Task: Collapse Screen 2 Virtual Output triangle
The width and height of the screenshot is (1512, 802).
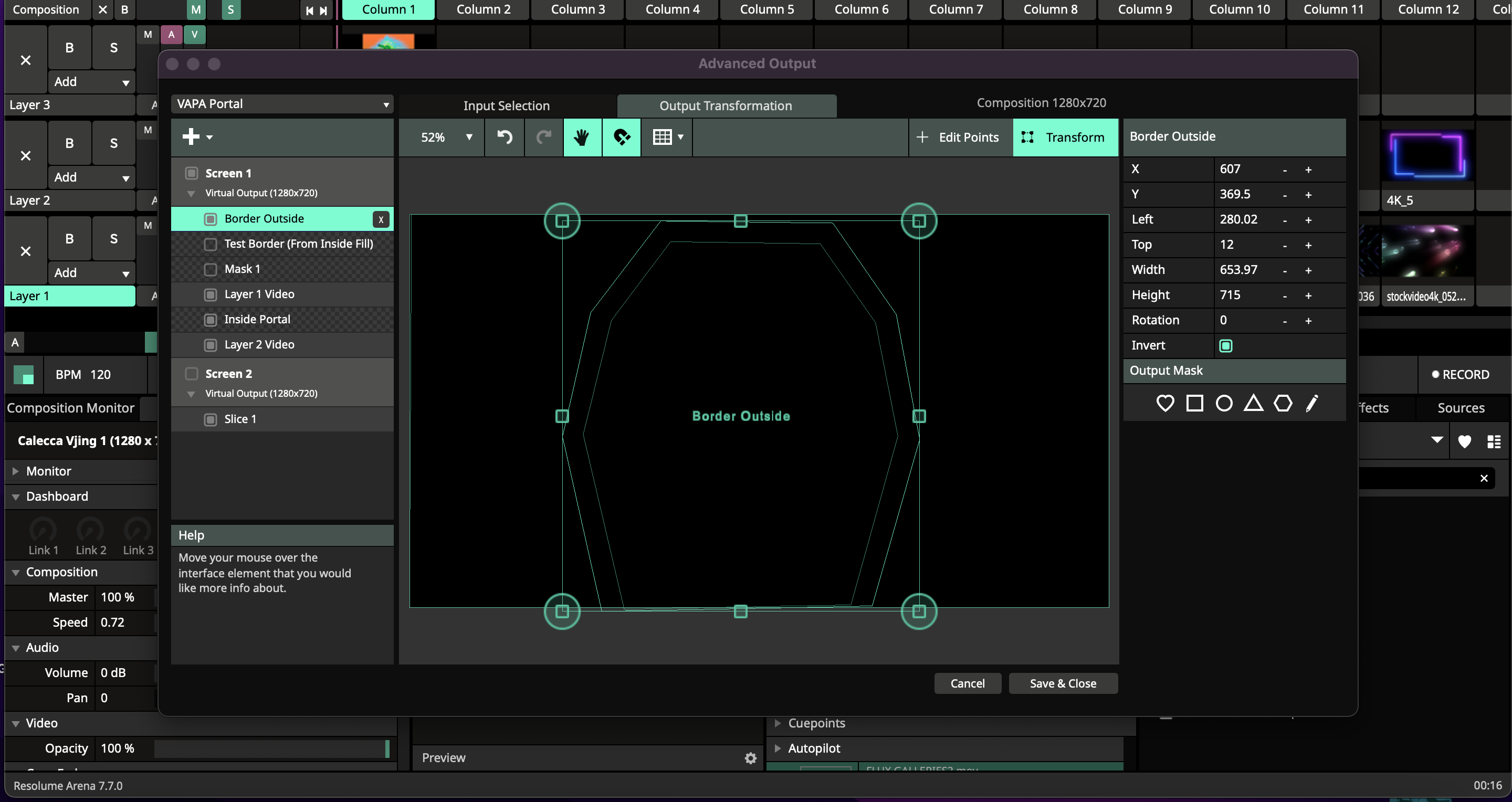Action: pyautogui.click(x=191, y=394)
